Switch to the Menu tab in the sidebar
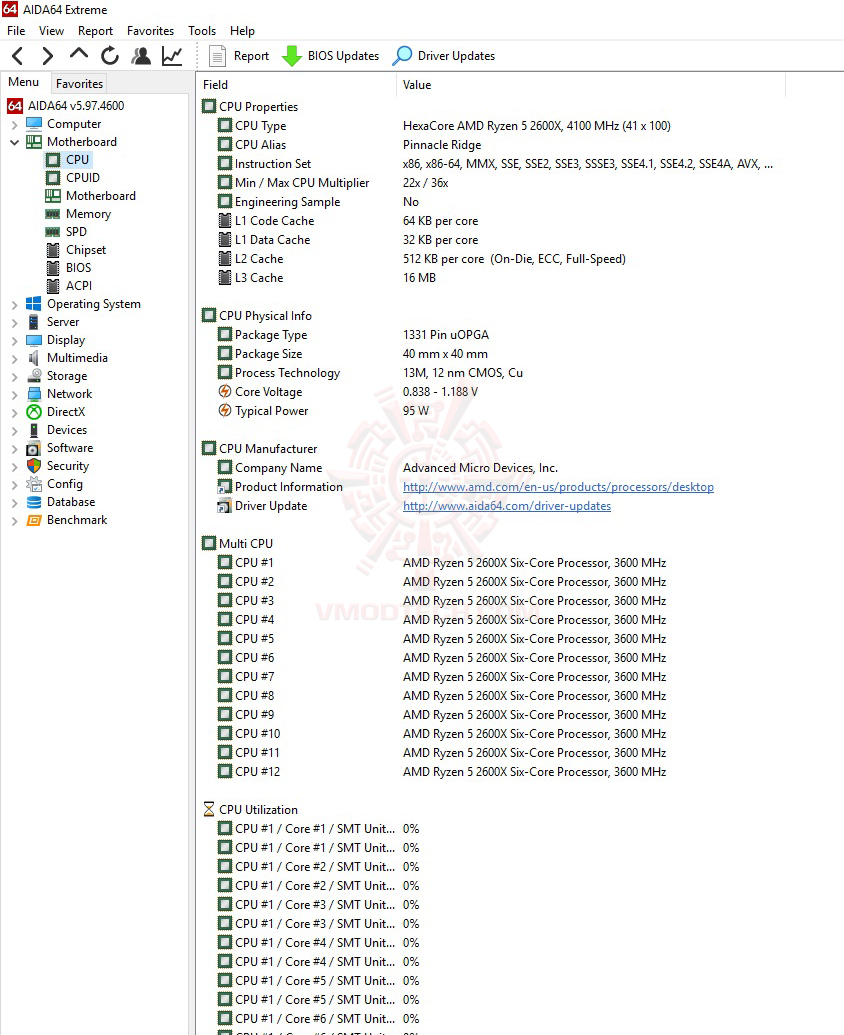The height and width of the screenshot is (1035, 844). pos(24,83)
